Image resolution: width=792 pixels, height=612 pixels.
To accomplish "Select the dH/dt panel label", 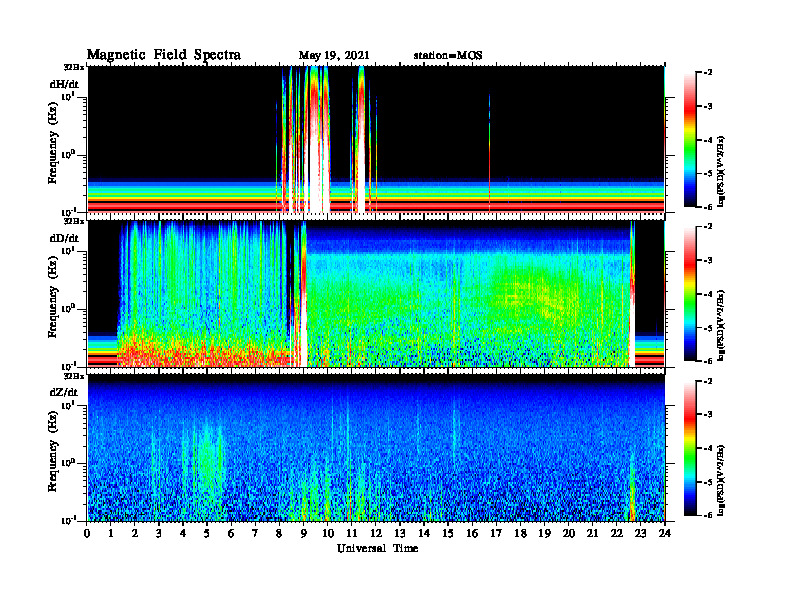I will tap(64, 84).
